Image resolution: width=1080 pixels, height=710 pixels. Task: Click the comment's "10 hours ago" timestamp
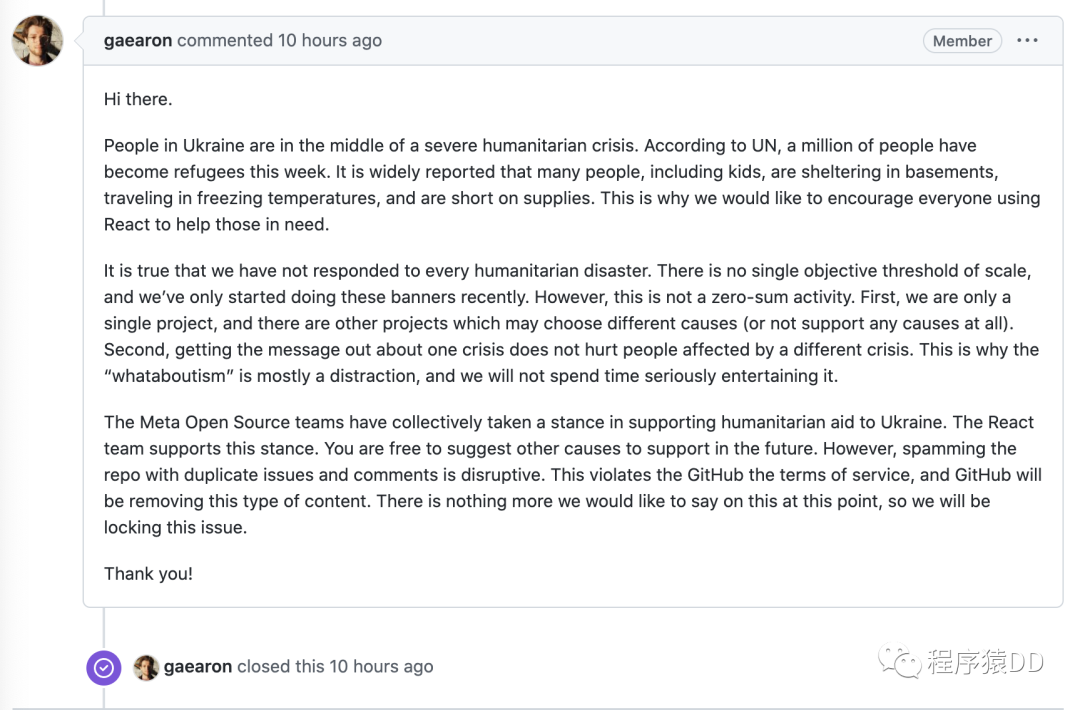[329, 41]
